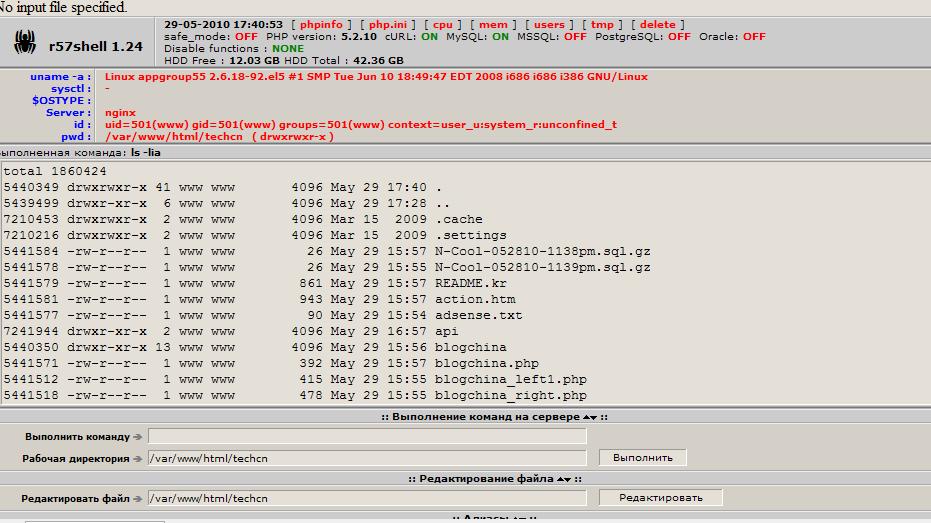
Task: Click the 'Редактировать файл' path field
Action: tap(367, 497)
